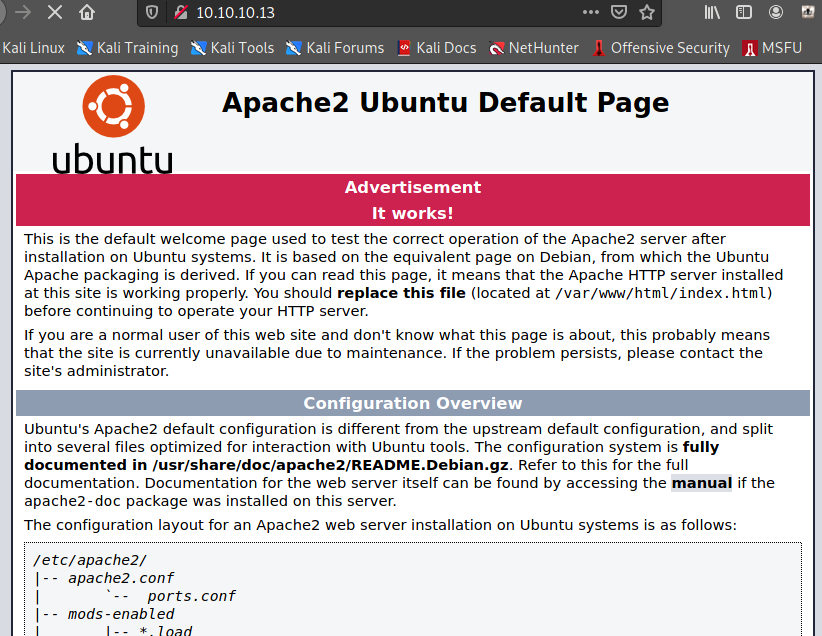
Task: Open page actions three-dots menu
Action: [591, 12]
